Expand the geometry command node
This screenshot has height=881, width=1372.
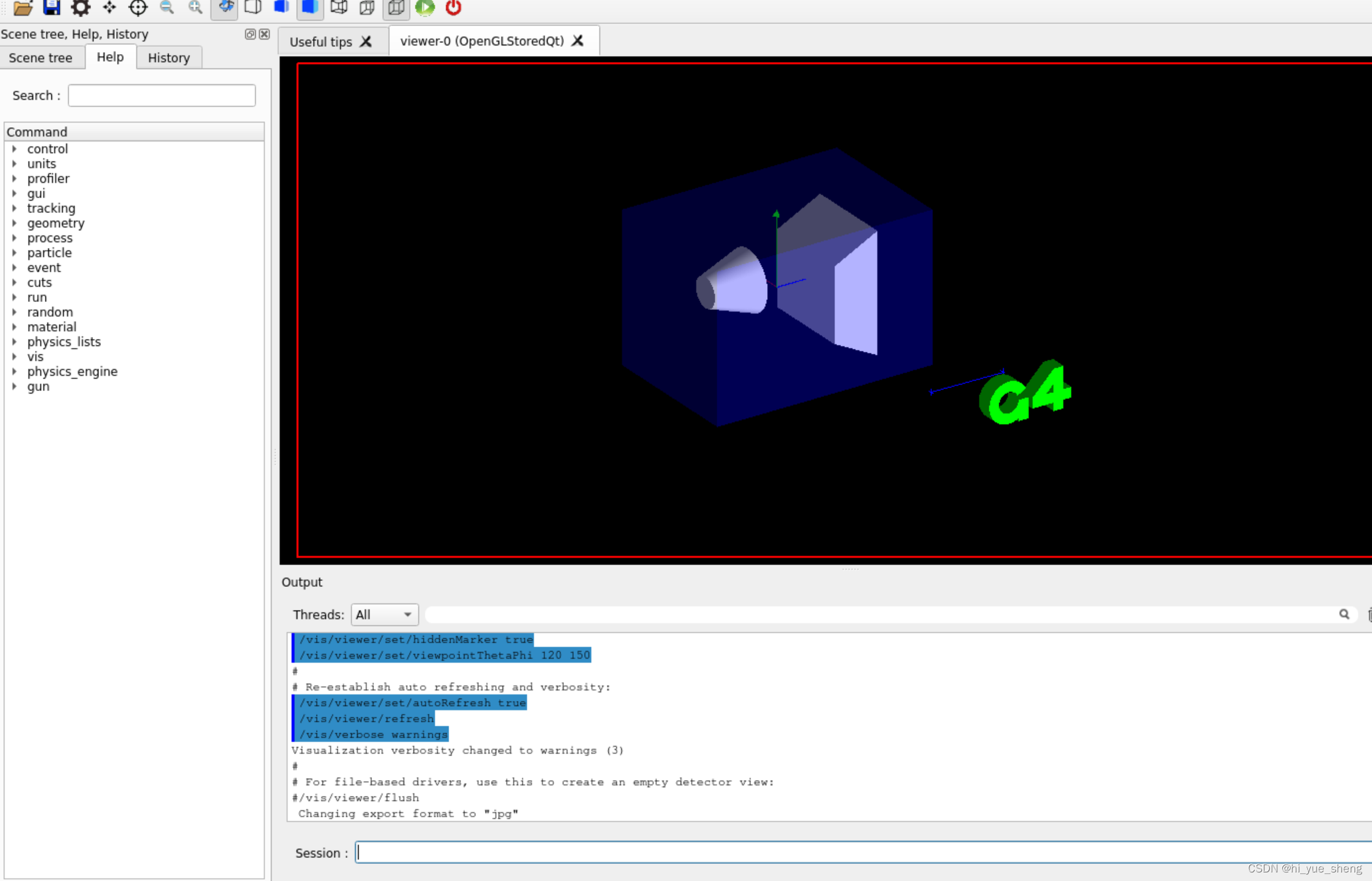(x=15, y=224)
